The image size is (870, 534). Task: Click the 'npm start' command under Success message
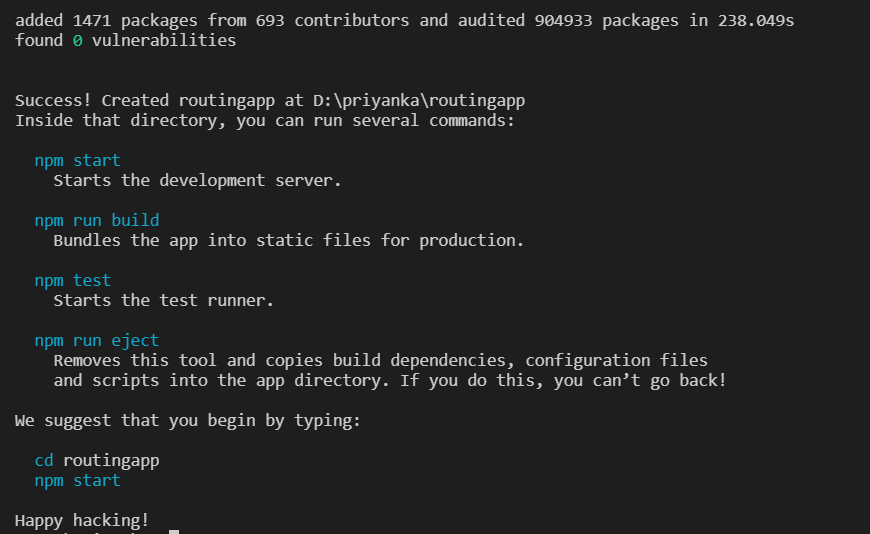click(77, 160)
